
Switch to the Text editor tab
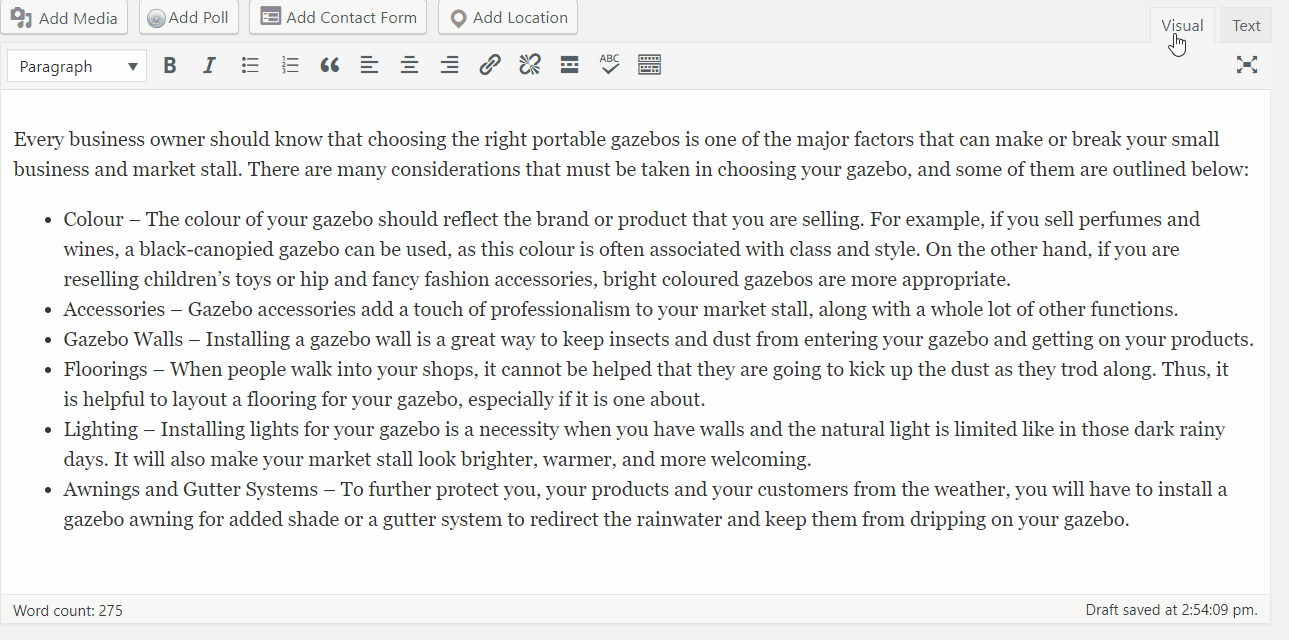click(x=1246, y=26)
